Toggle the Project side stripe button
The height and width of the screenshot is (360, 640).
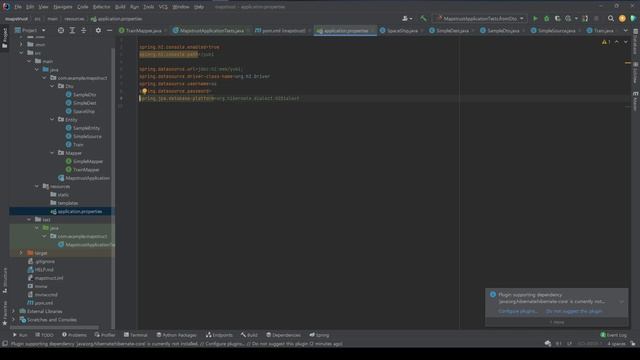pyautogui.click(x=5, y=38)
